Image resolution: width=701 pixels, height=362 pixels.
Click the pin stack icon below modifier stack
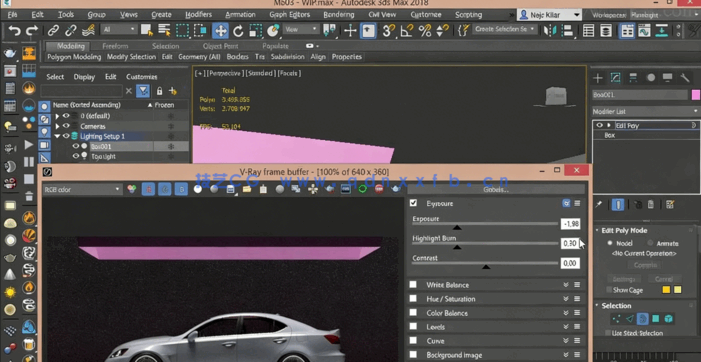click(598, 205)
